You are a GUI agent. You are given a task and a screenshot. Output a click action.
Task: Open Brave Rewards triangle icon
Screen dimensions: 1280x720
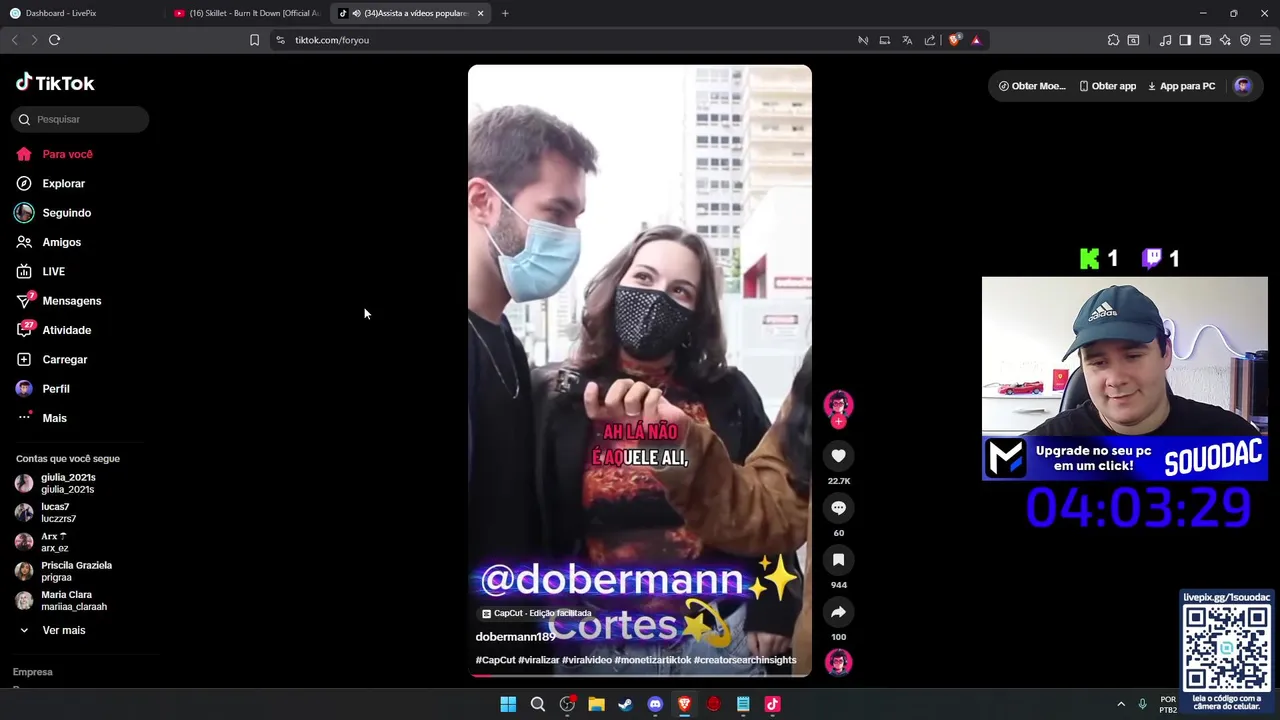click(x=976, y=40)
